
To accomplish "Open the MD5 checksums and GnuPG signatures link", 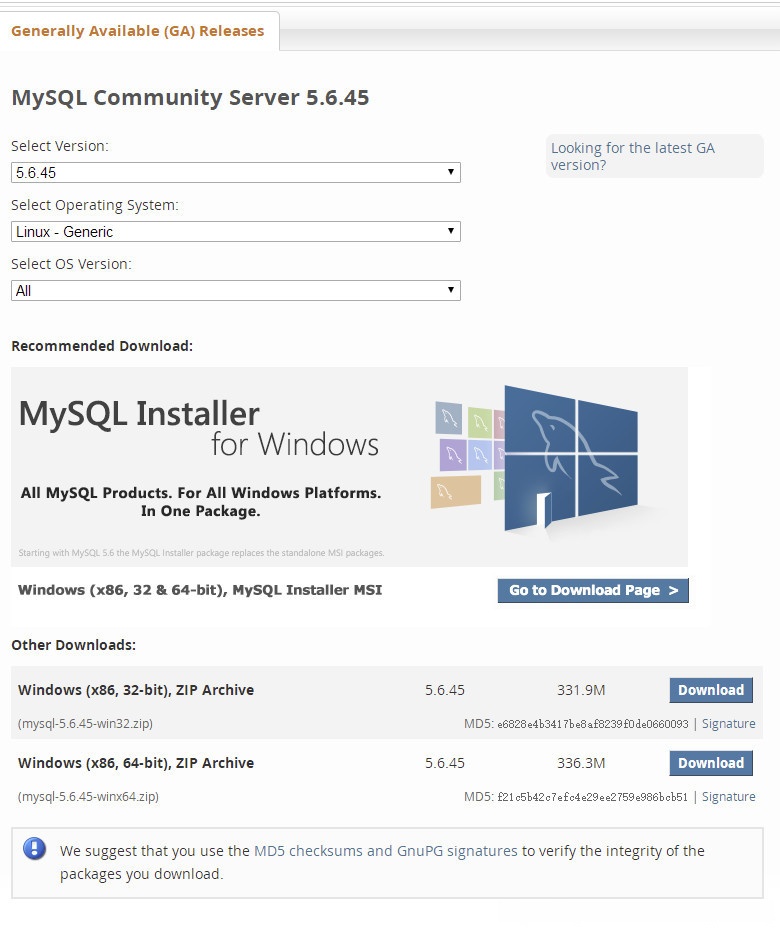I will pyautogui.click(x=386, y=851).
